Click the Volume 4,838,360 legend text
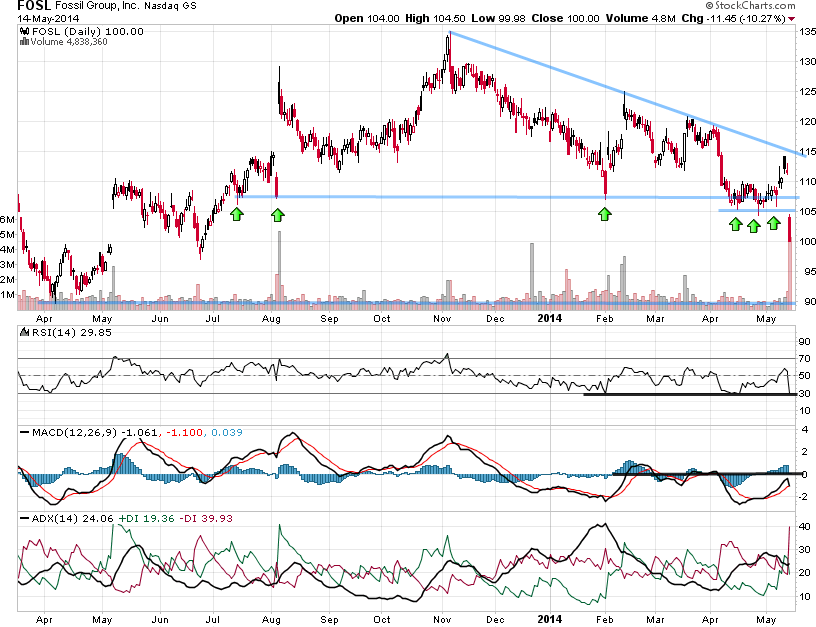816x627 pixels. click(69, 42)
